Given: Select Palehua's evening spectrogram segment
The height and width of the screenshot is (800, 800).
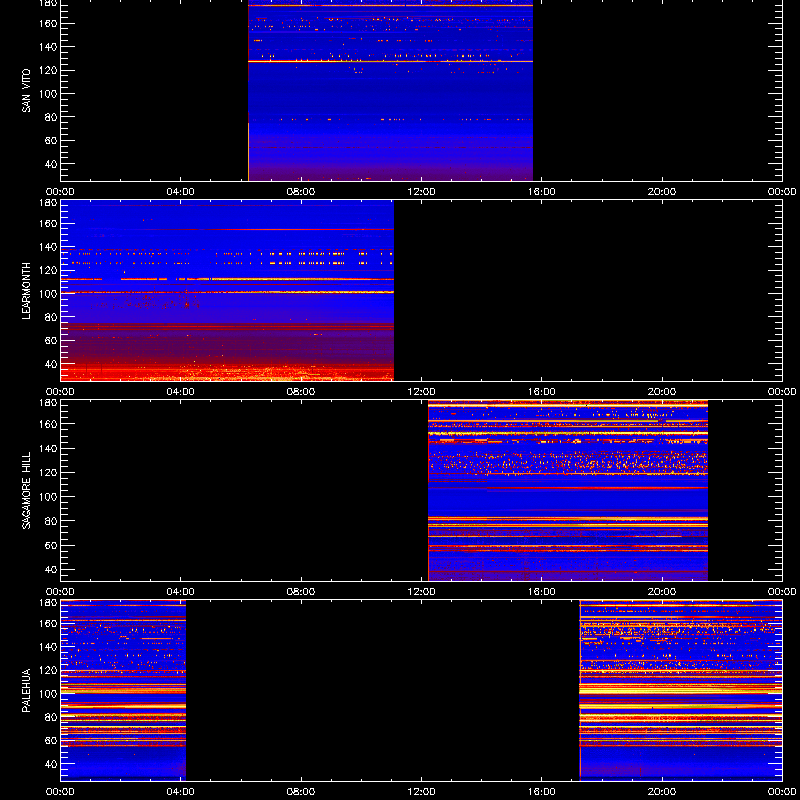Looking at the screenshot, I should (x=681, y=690).
